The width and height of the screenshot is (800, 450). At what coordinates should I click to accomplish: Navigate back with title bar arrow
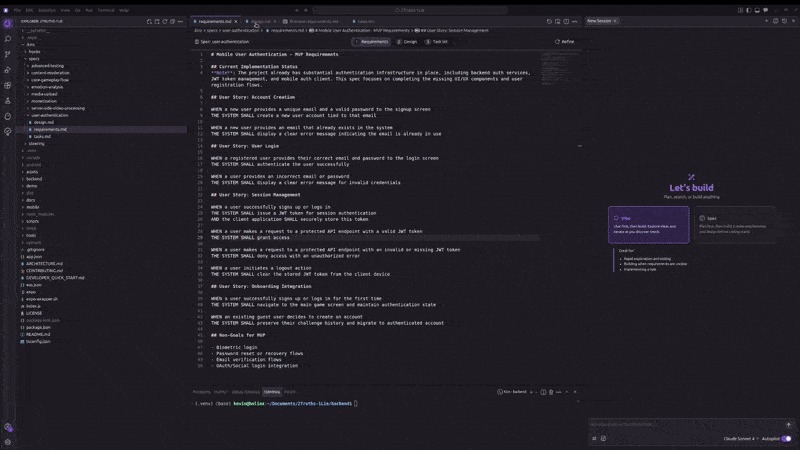point(296,10)
